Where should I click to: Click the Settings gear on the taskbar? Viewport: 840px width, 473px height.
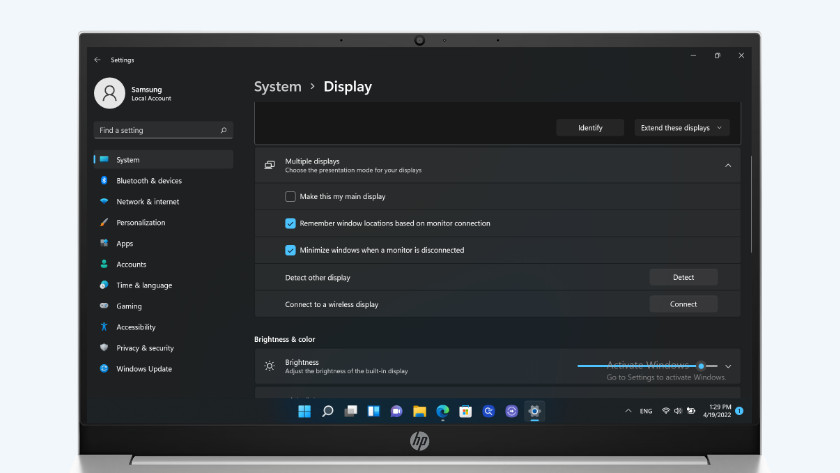click(534, 411)
